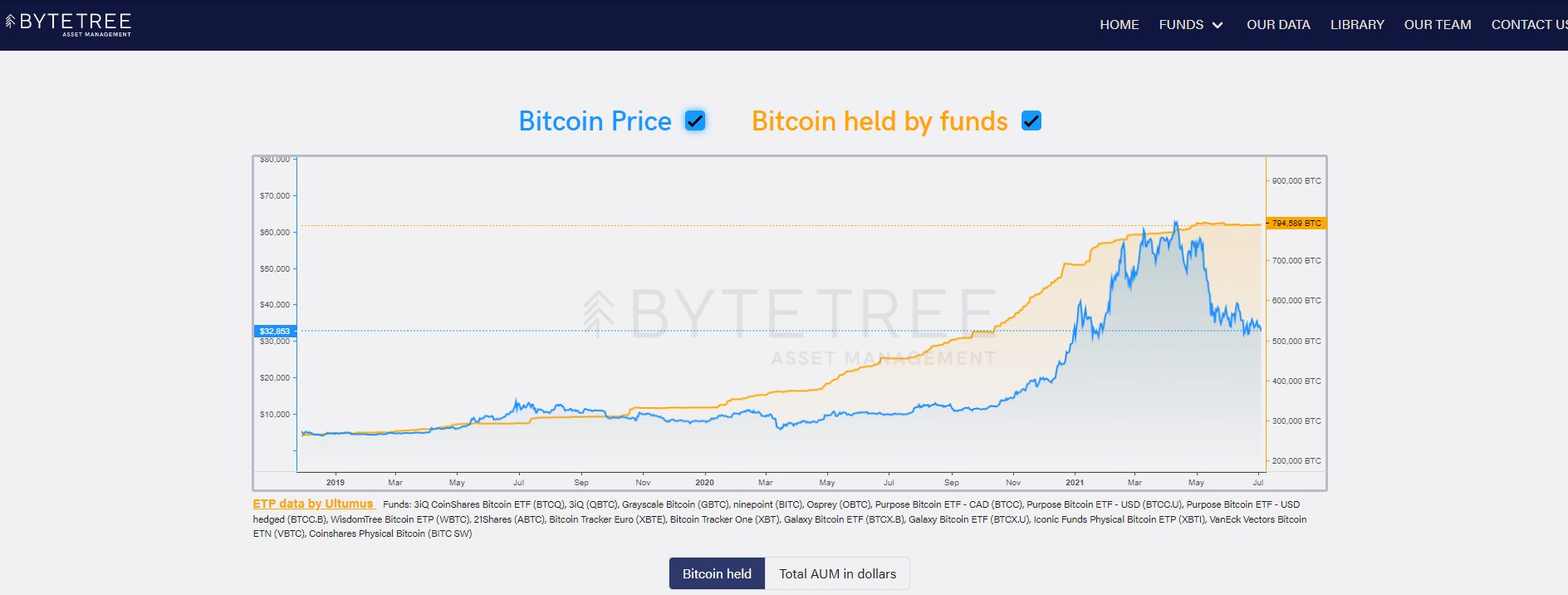1568x595 pixels.
Task: Switch to Total AUM in dollars
Action: click(837, 573)
